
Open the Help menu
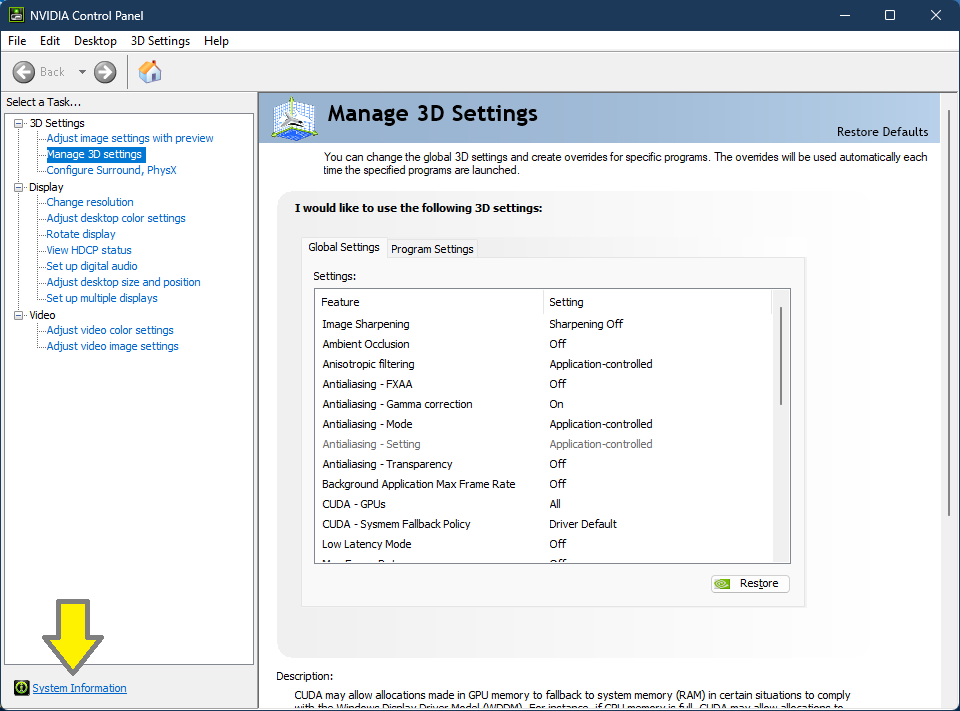click(x=216, y=41)
